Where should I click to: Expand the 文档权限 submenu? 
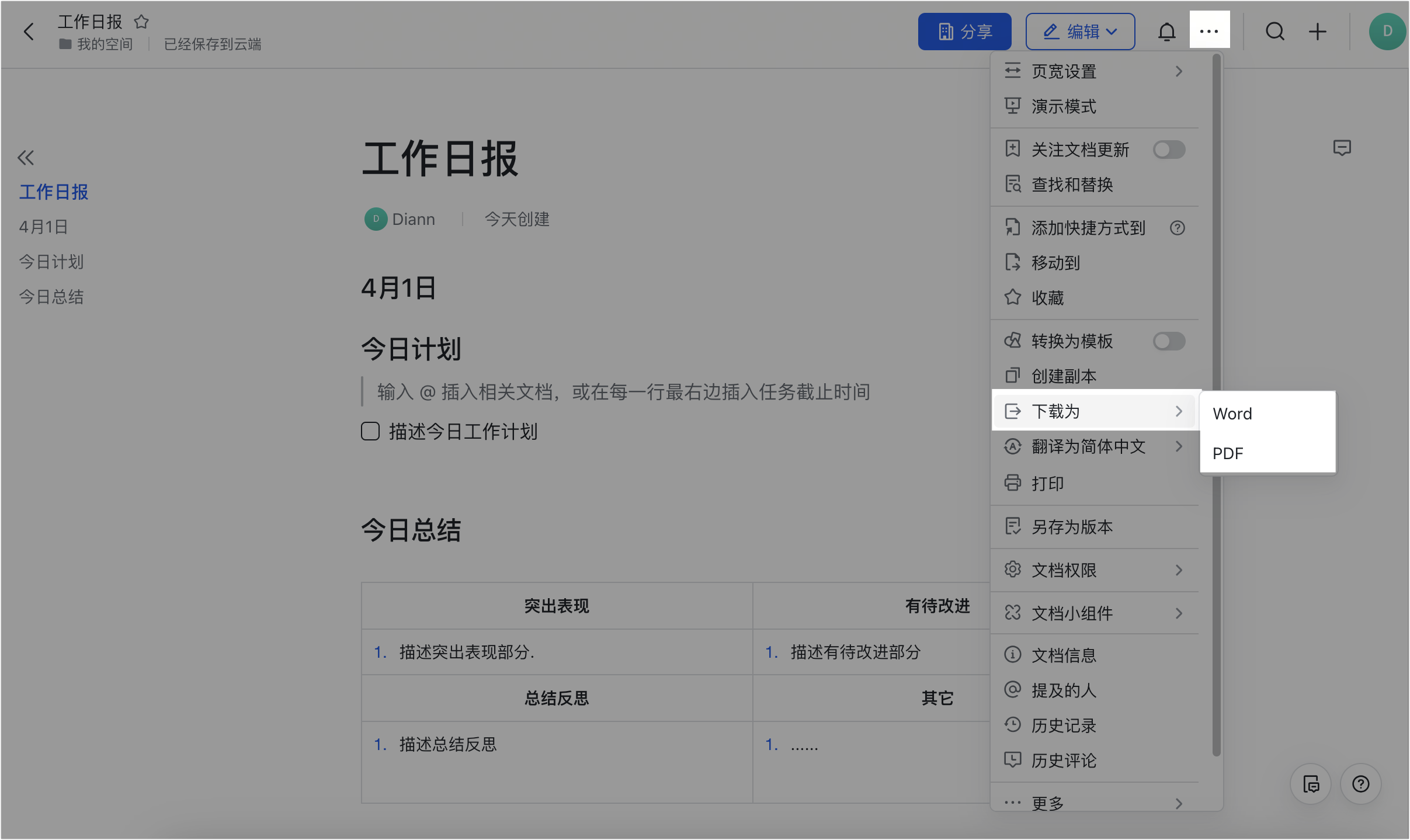click(1095, 570)
